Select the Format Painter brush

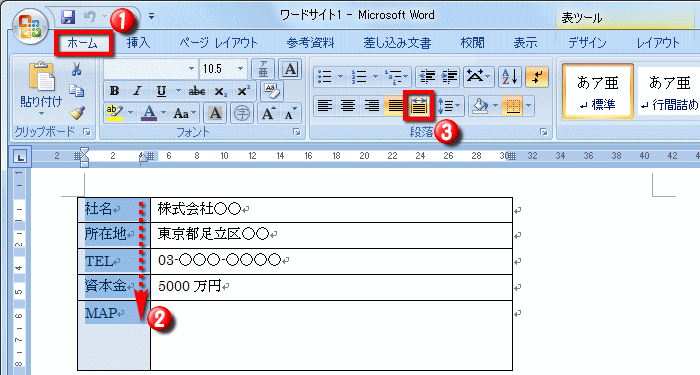click(77, 112)
